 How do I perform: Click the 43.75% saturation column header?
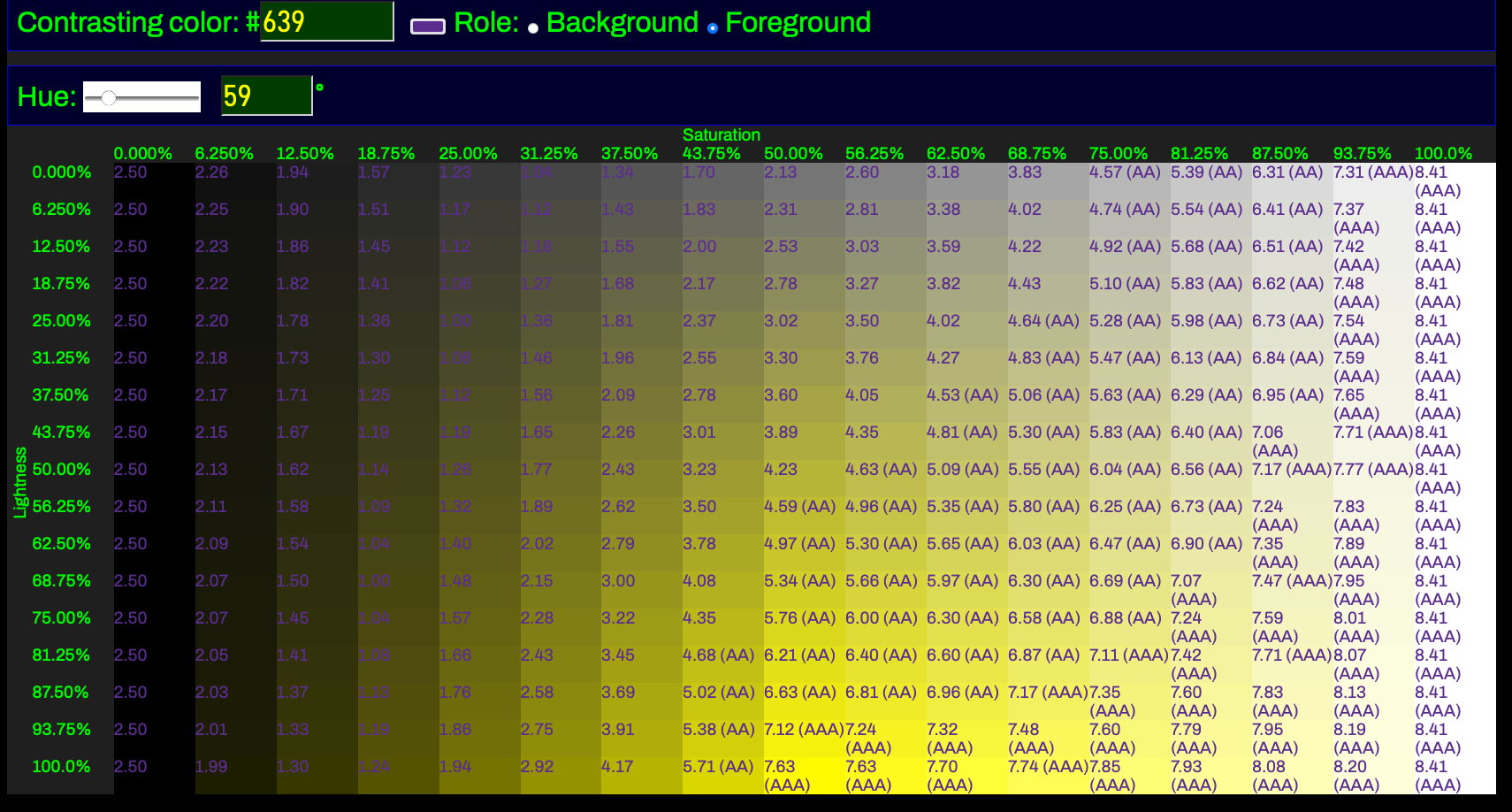[x=713, y=152]
